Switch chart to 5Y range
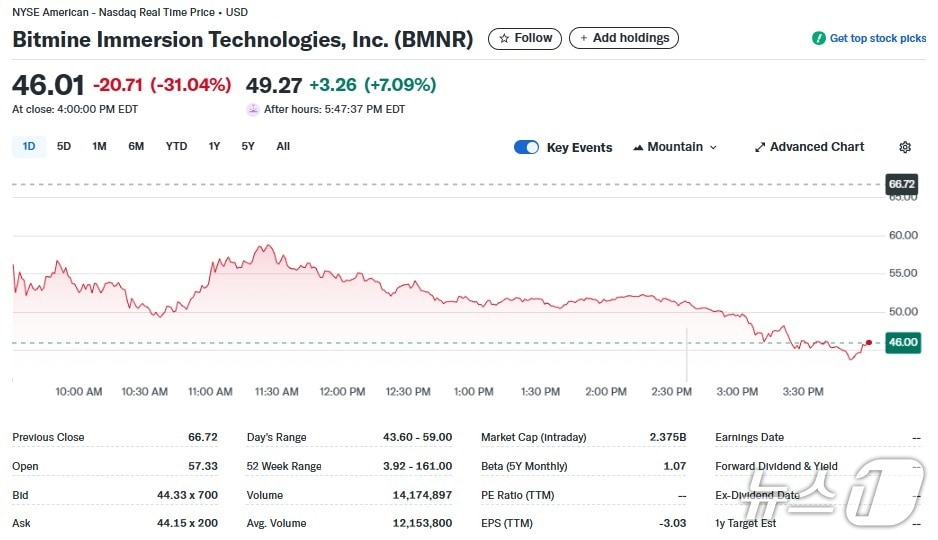Screen dimensions: 938x540 tap(248, 146)
